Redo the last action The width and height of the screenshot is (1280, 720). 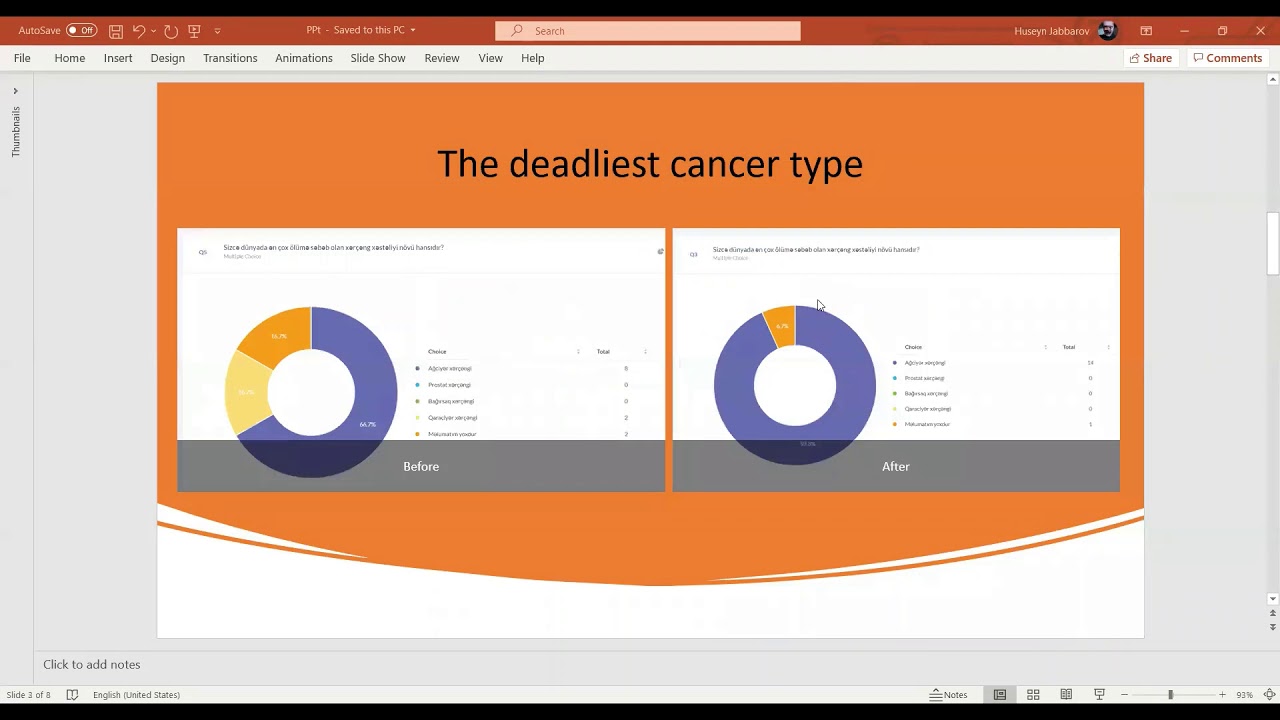point(171,31)
